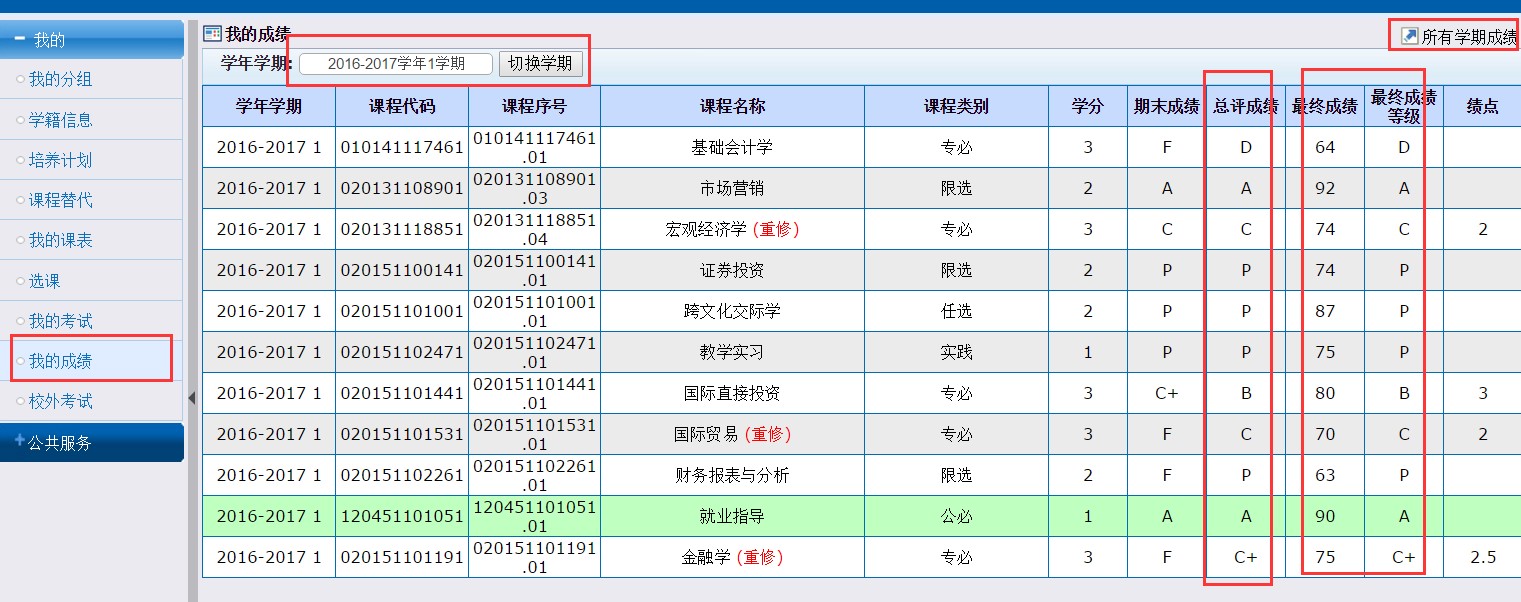
Task: Click the 课程名称 column header
Action: click(x=732, y=106)
